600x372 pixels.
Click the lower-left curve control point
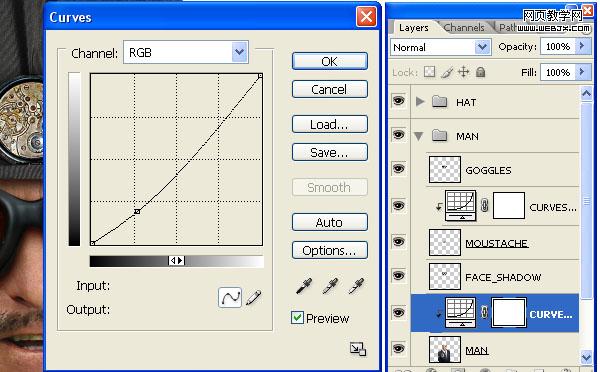tap(137, 211)
